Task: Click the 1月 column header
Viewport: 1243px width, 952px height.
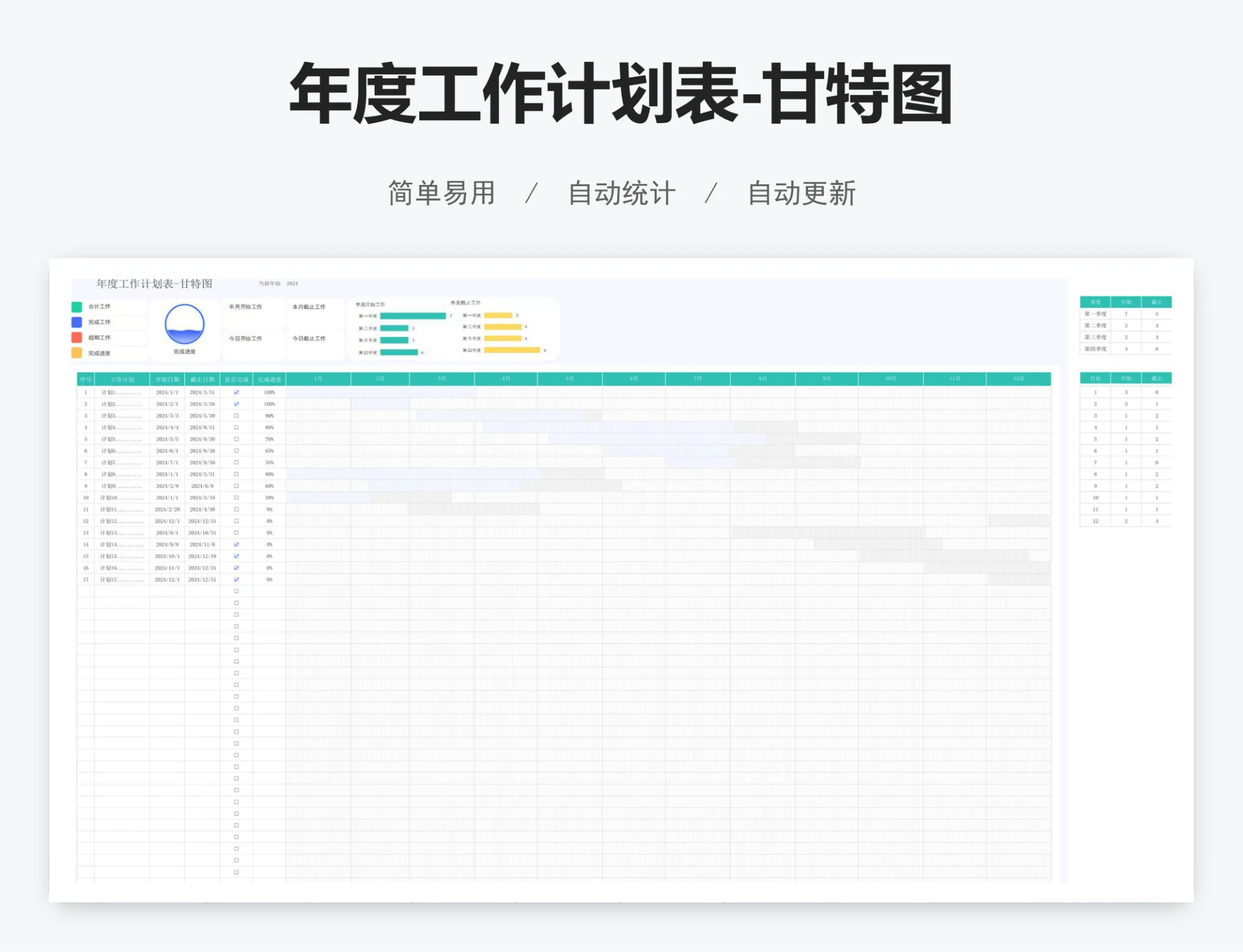Action: 317,379
